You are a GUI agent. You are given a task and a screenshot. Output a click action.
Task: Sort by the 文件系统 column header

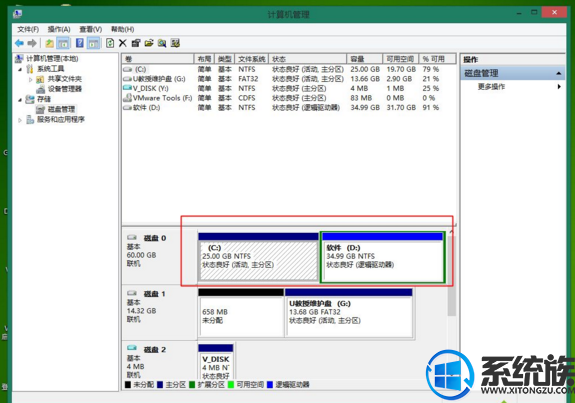click(252, 59)
